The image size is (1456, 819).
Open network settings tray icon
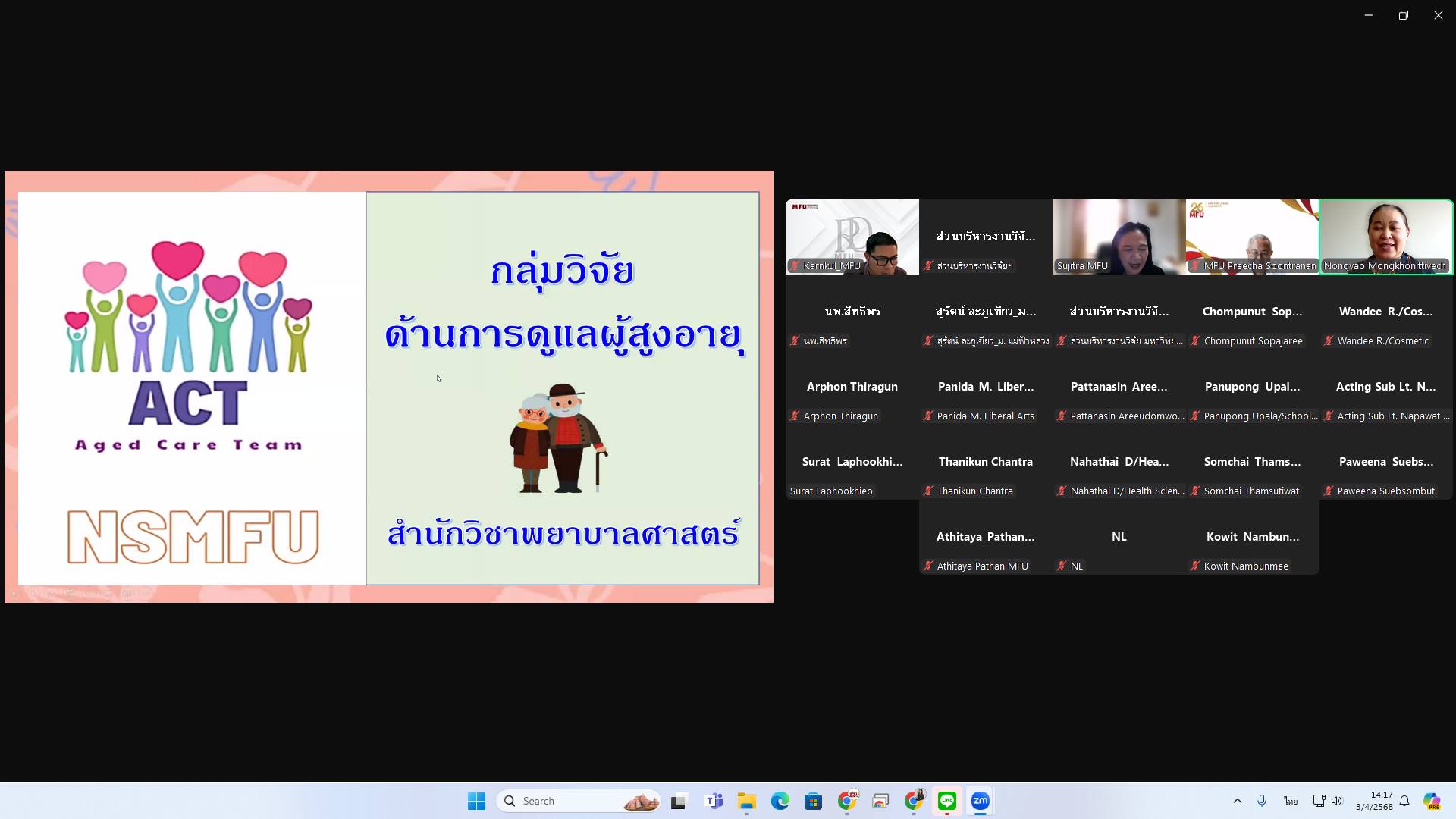[x=1319, y=801]
